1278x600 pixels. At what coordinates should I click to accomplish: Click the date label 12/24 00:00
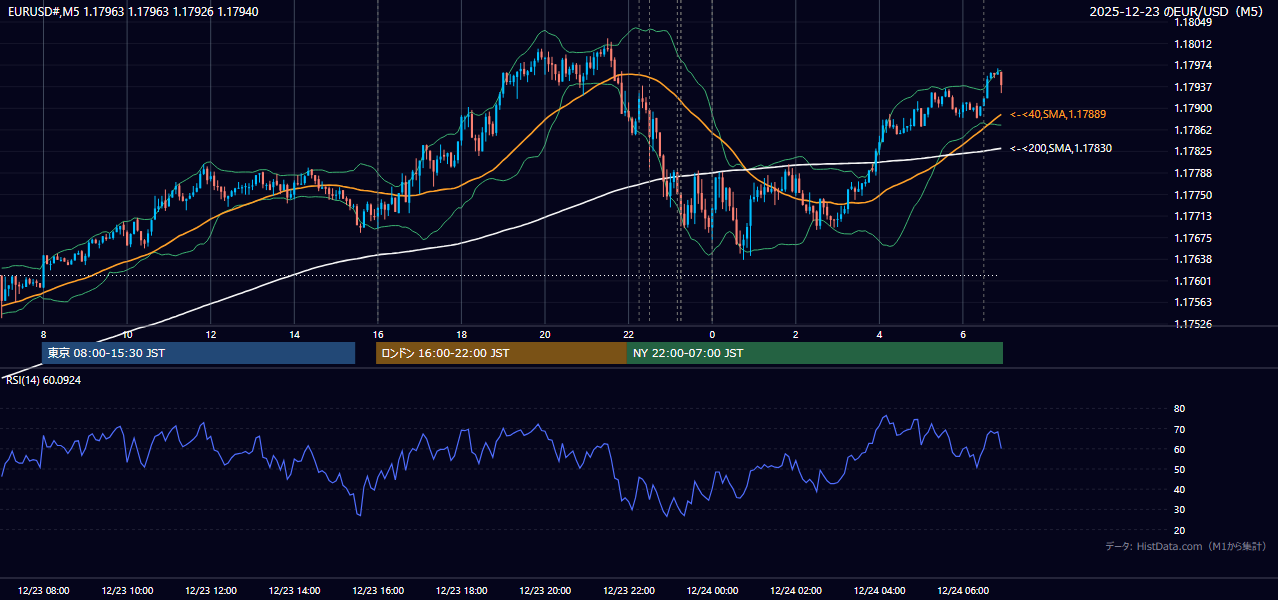click(712, 591)
